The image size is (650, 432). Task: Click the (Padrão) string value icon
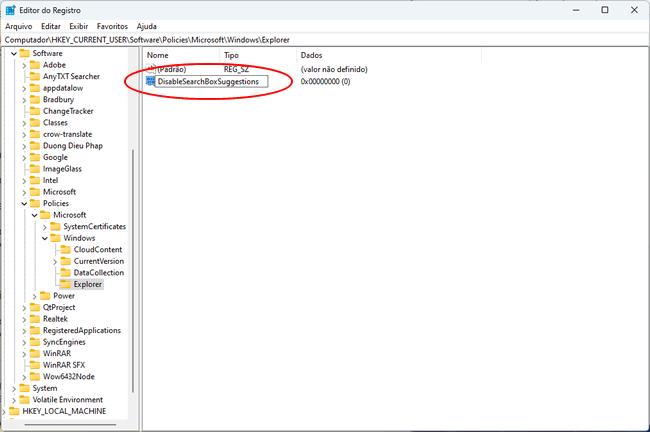[151, 68]
